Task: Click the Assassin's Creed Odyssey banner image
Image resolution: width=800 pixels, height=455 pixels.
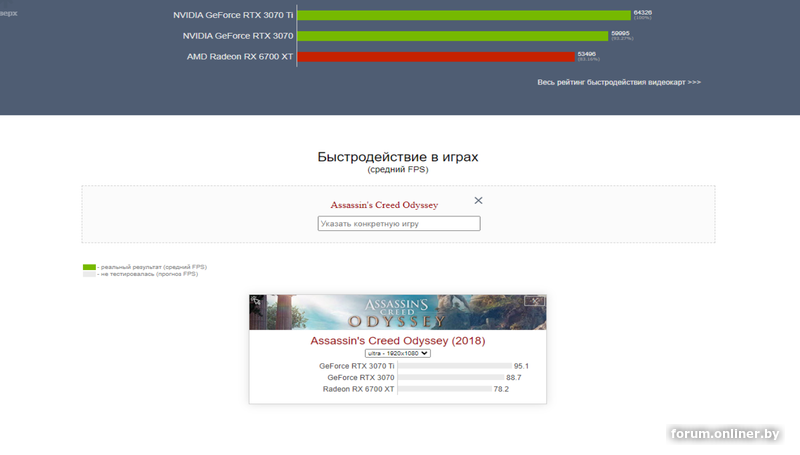Action: point(397,312)
